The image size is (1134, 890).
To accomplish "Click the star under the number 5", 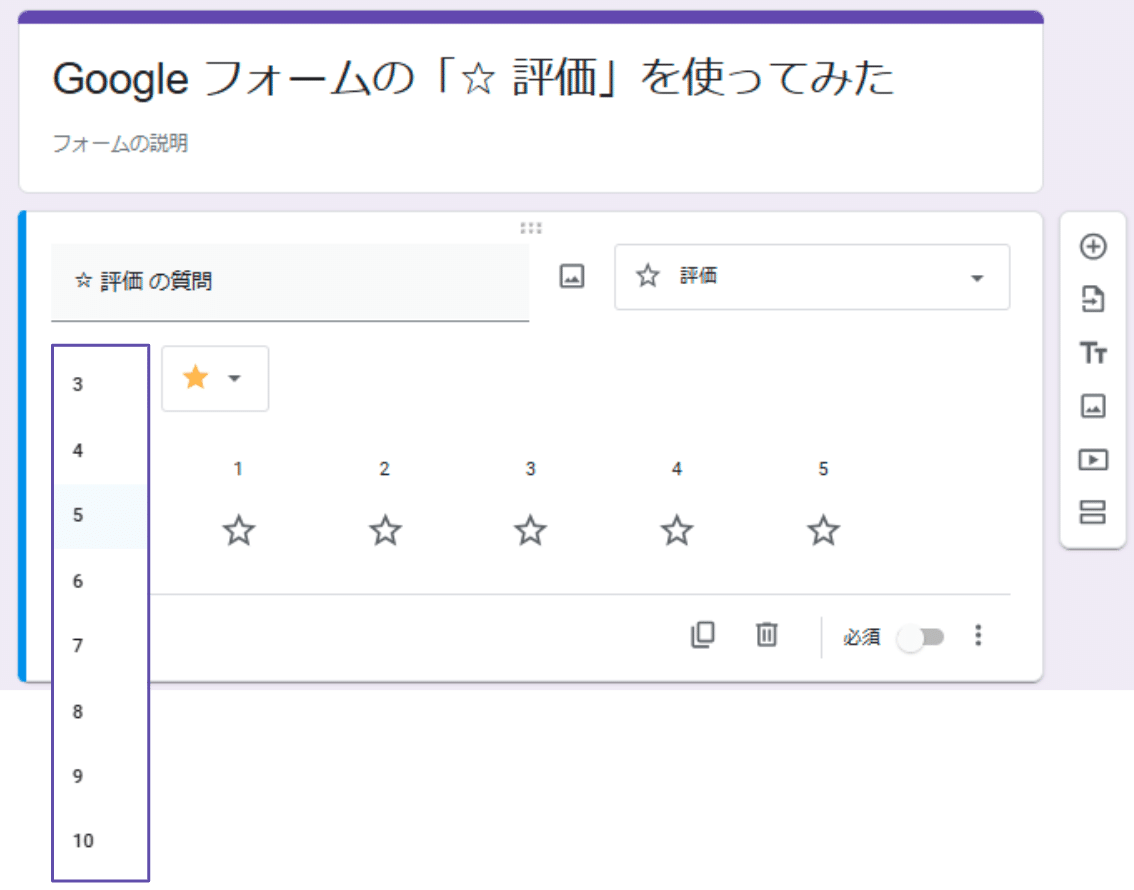I will tap(822, 531).
